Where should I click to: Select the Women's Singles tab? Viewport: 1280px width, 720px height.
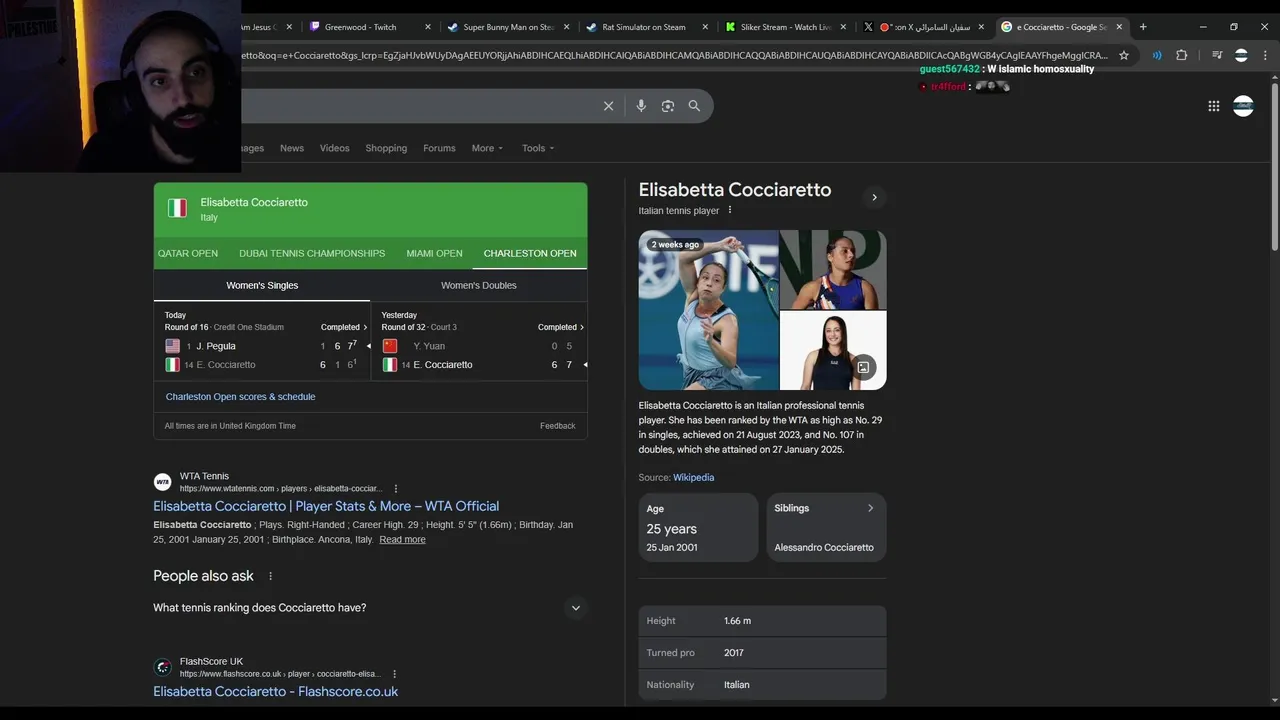[262, 285]
